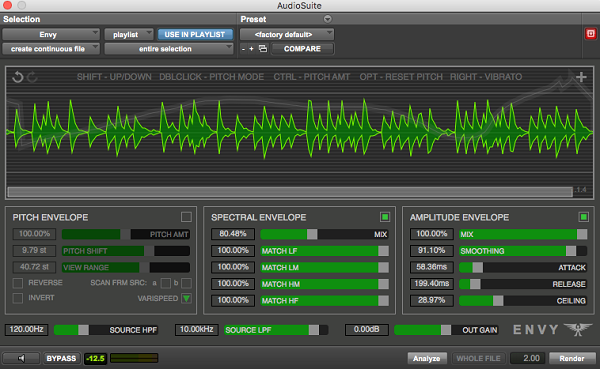The height and width of the screenshot is (369, 600).
Task: Click the 2.00 handle length field
Action: coord(528,358)
